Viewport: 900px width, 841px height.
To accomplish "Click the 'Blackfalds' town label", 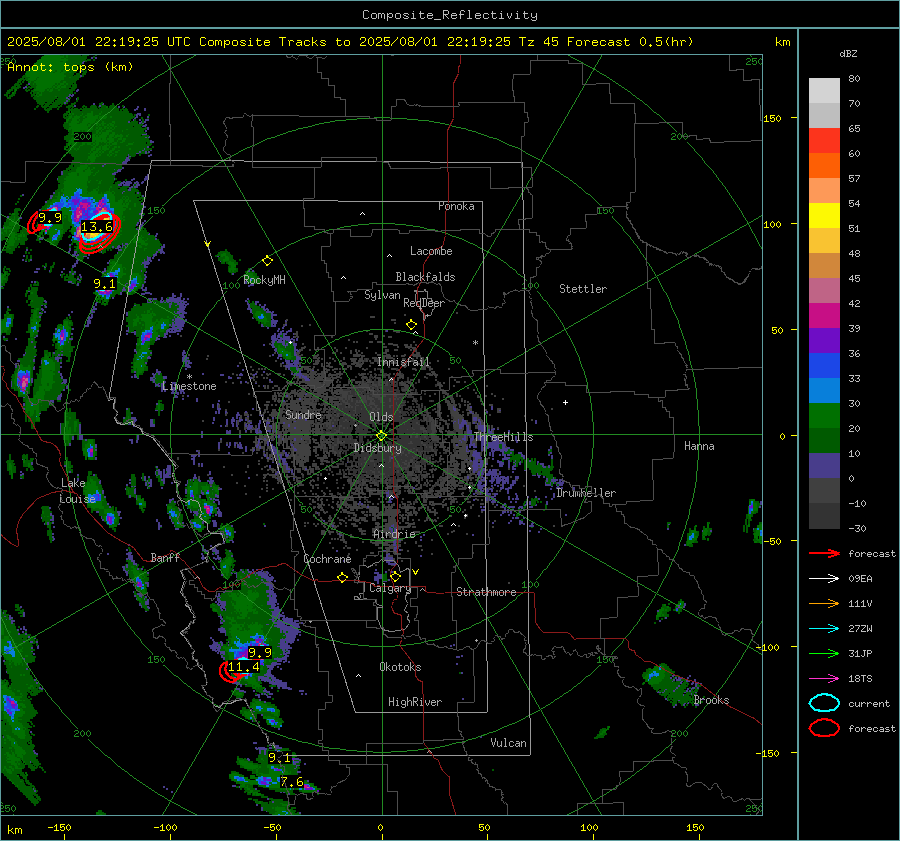I will coord(425,277).
